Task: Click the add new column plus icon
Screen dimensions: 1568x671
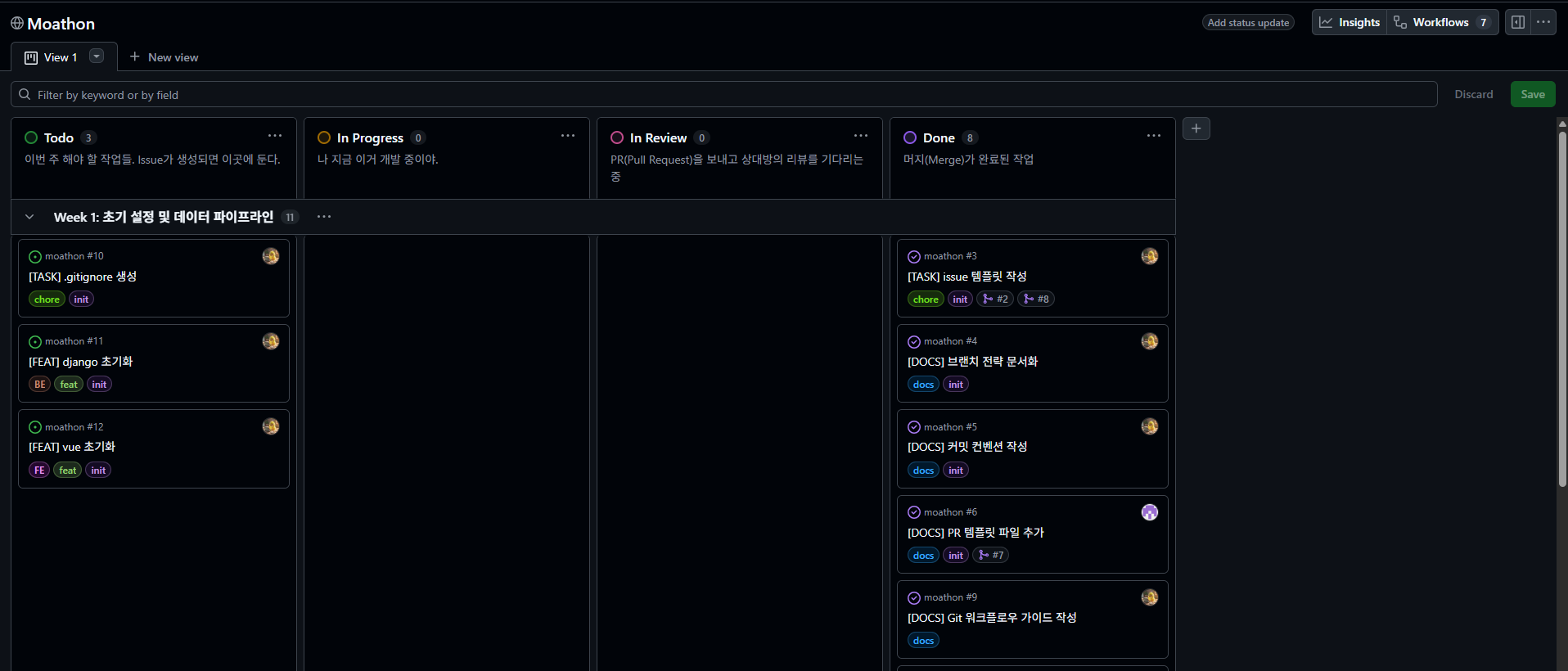Action: tap(1196, 128)
